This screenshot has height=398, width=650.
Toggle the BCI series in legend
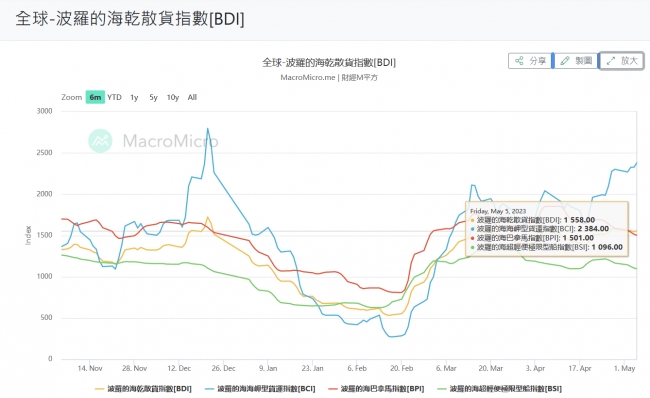(260, 389)
